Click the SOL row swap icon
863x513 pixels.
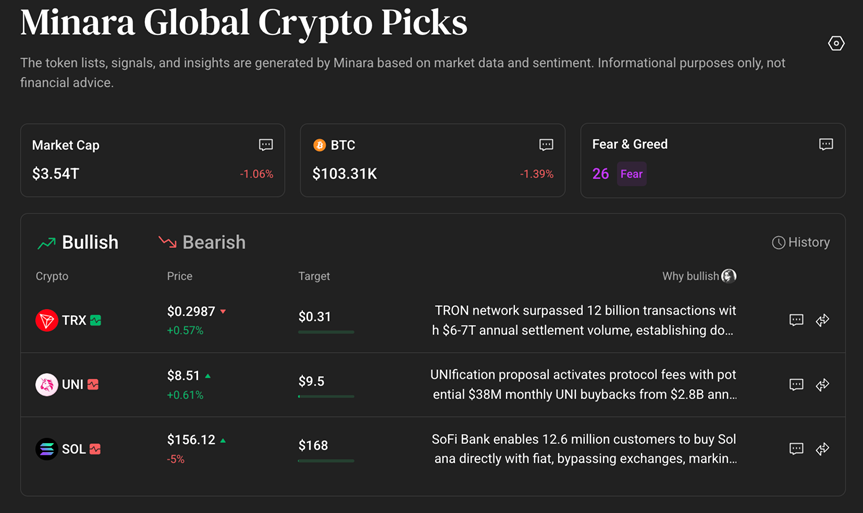click(823, 449)
